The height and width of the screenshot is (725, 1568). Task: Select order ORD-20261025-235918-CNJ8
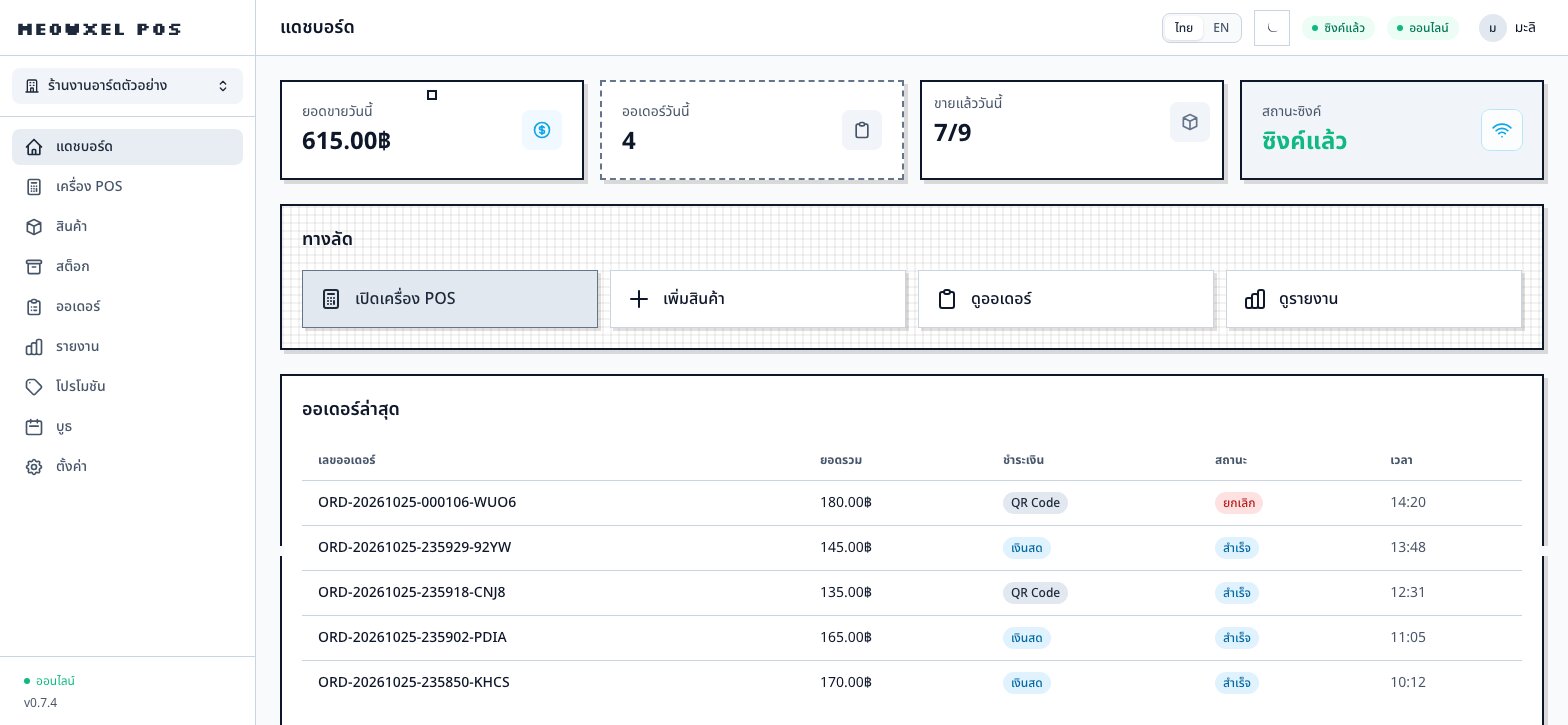pyautogui.click(x=912, y=593)
